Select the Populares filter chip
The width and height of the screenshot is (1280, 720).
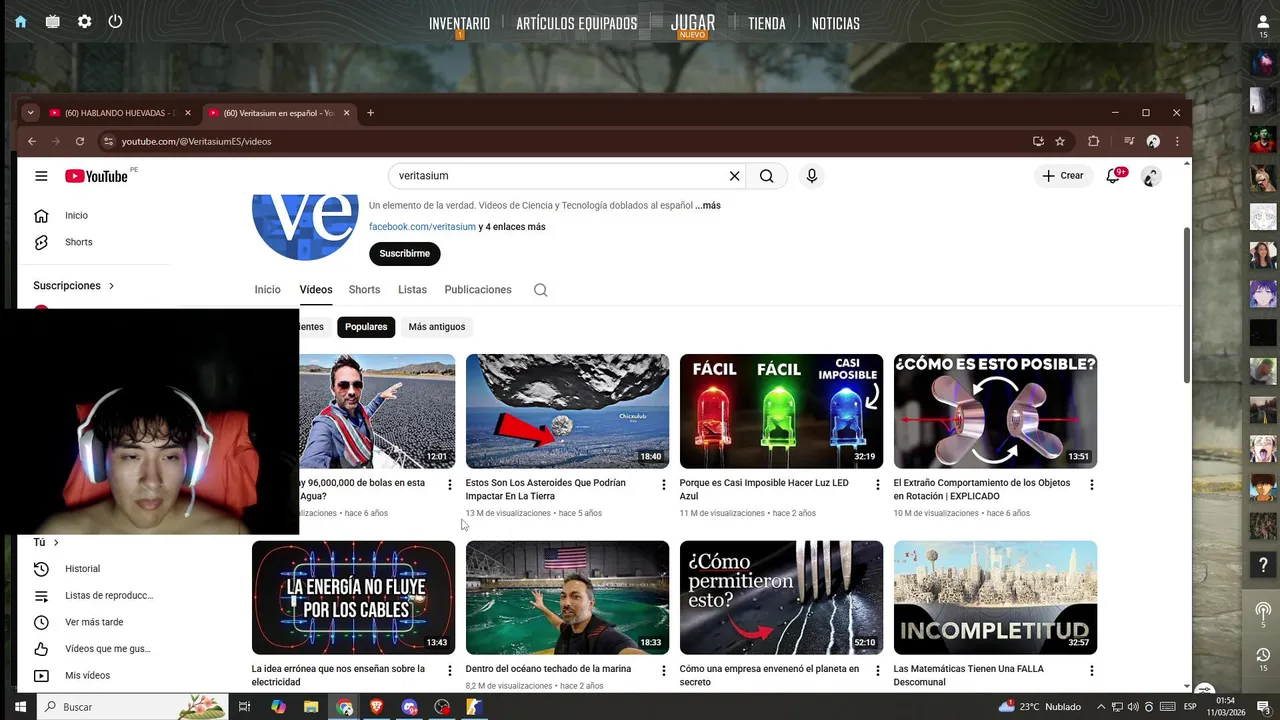coord(366,327)
